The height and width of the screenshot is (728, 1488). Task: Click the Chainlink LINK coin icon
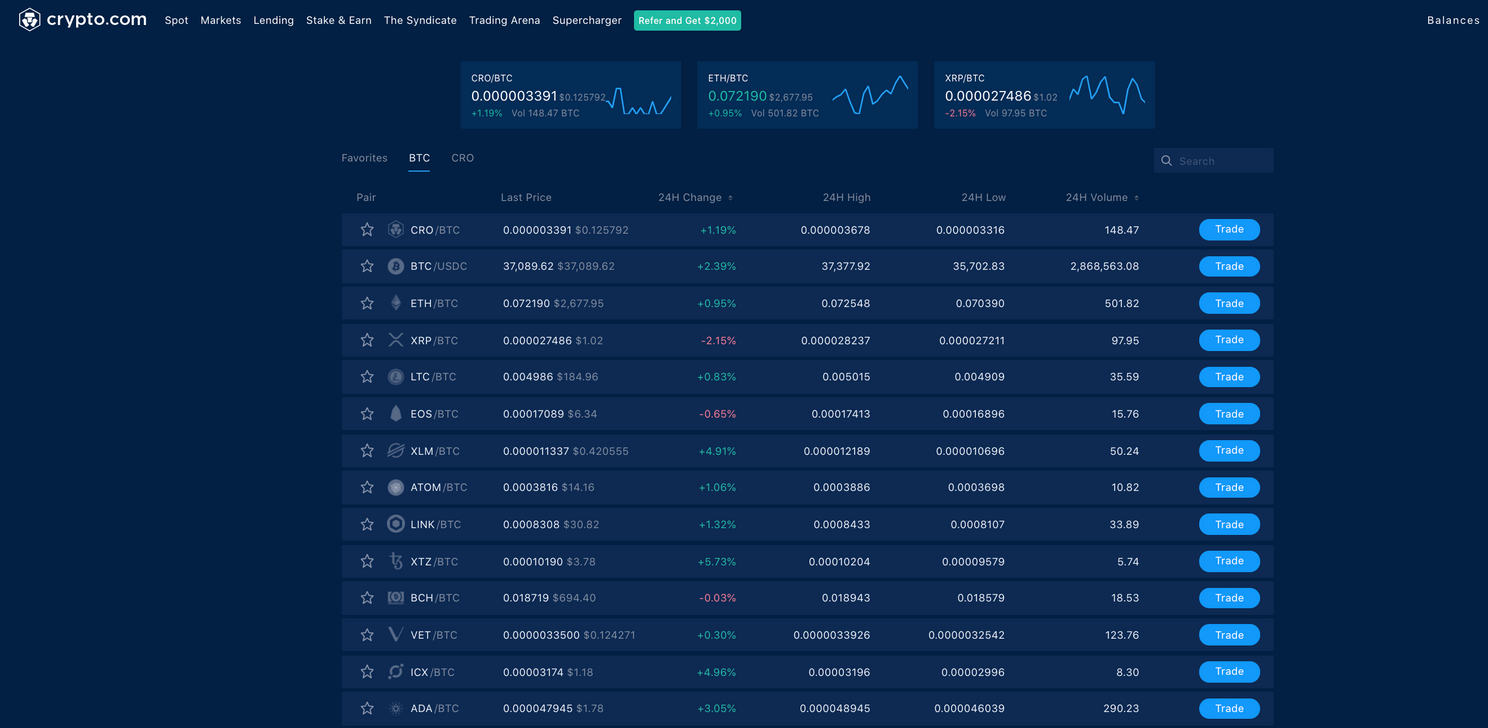tap(396, 524)
